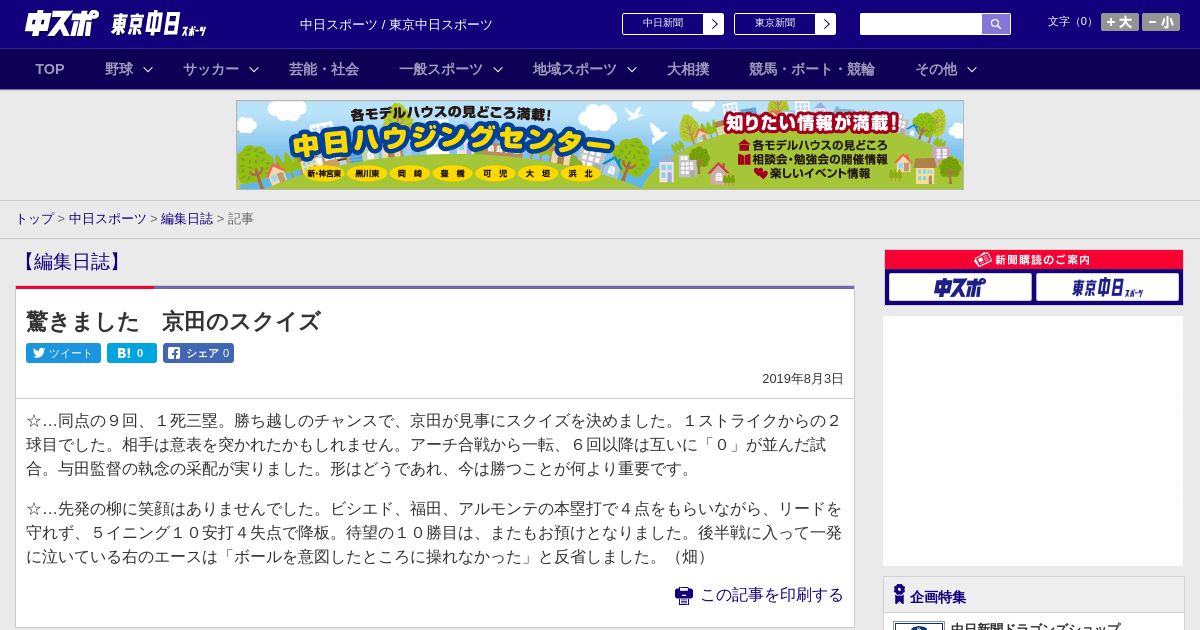Expand the 地域スポーツ dropdown chevron
Image resolution: width=1200 pixels, height=630 pixels.
(x=632, y=69)
